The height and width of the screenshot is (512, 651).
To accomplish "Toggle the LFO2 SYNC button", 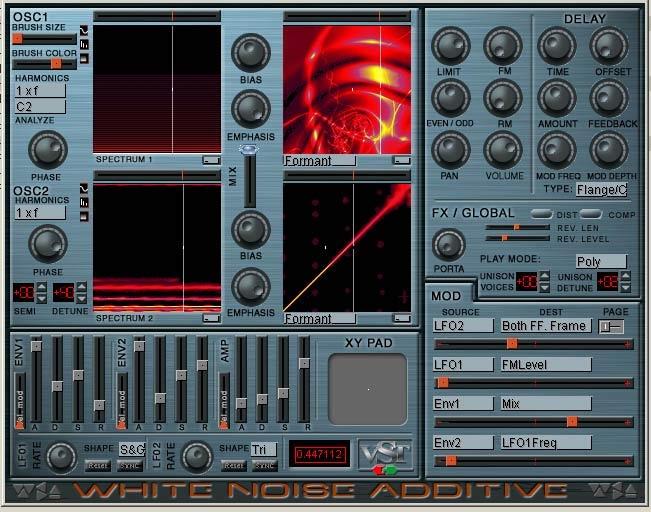I will point(265,466).
